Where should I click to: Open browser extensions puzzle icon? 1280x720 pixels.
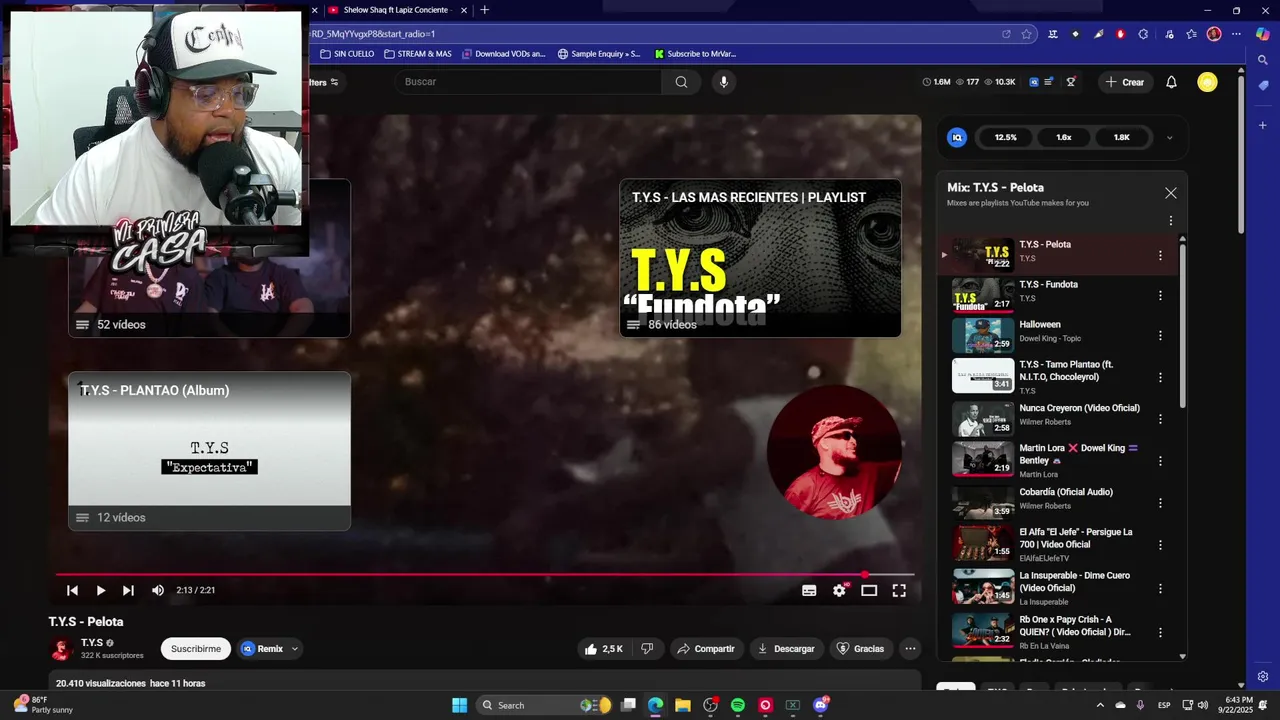pos(1143,34)
